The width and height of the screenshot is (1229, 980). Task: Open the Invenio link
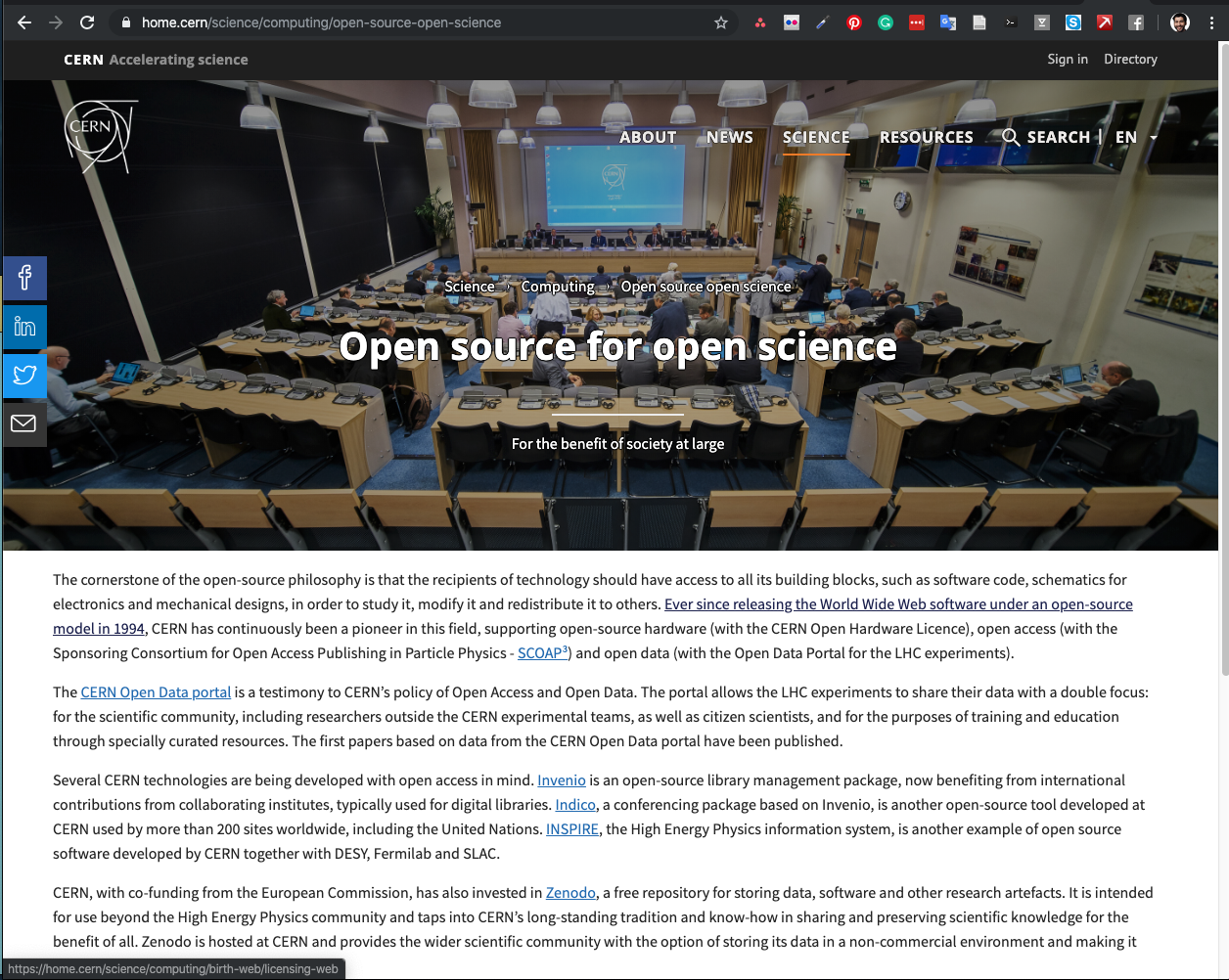(x=562, y=780)
